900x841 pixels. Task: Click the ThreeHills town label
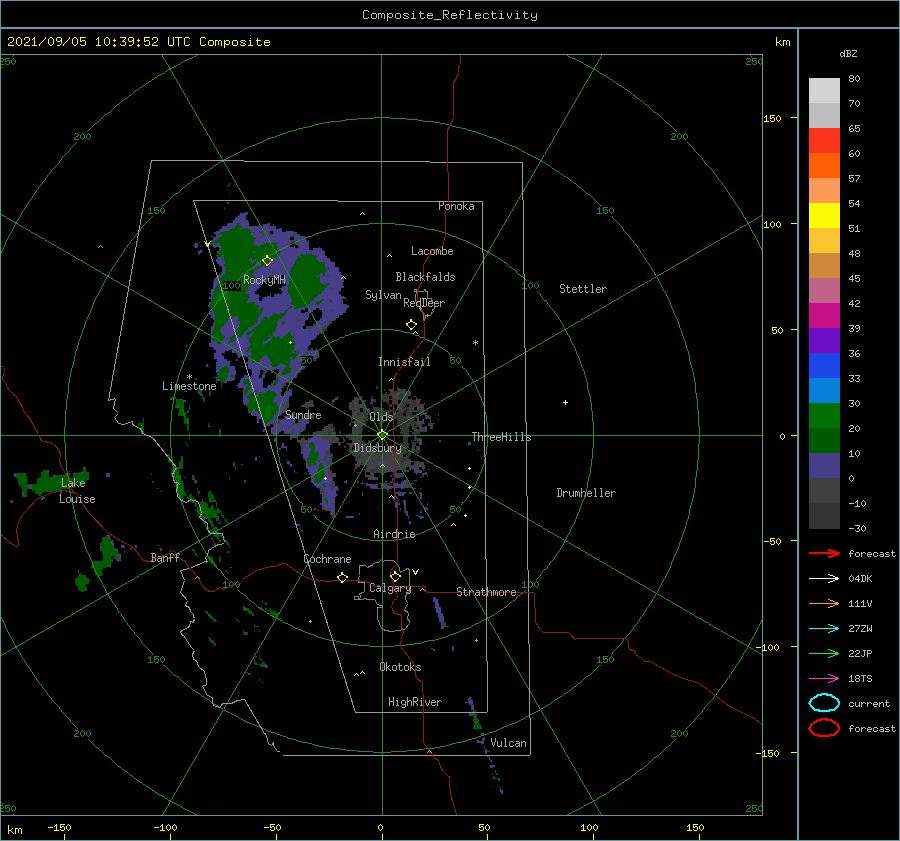(501, 437)
